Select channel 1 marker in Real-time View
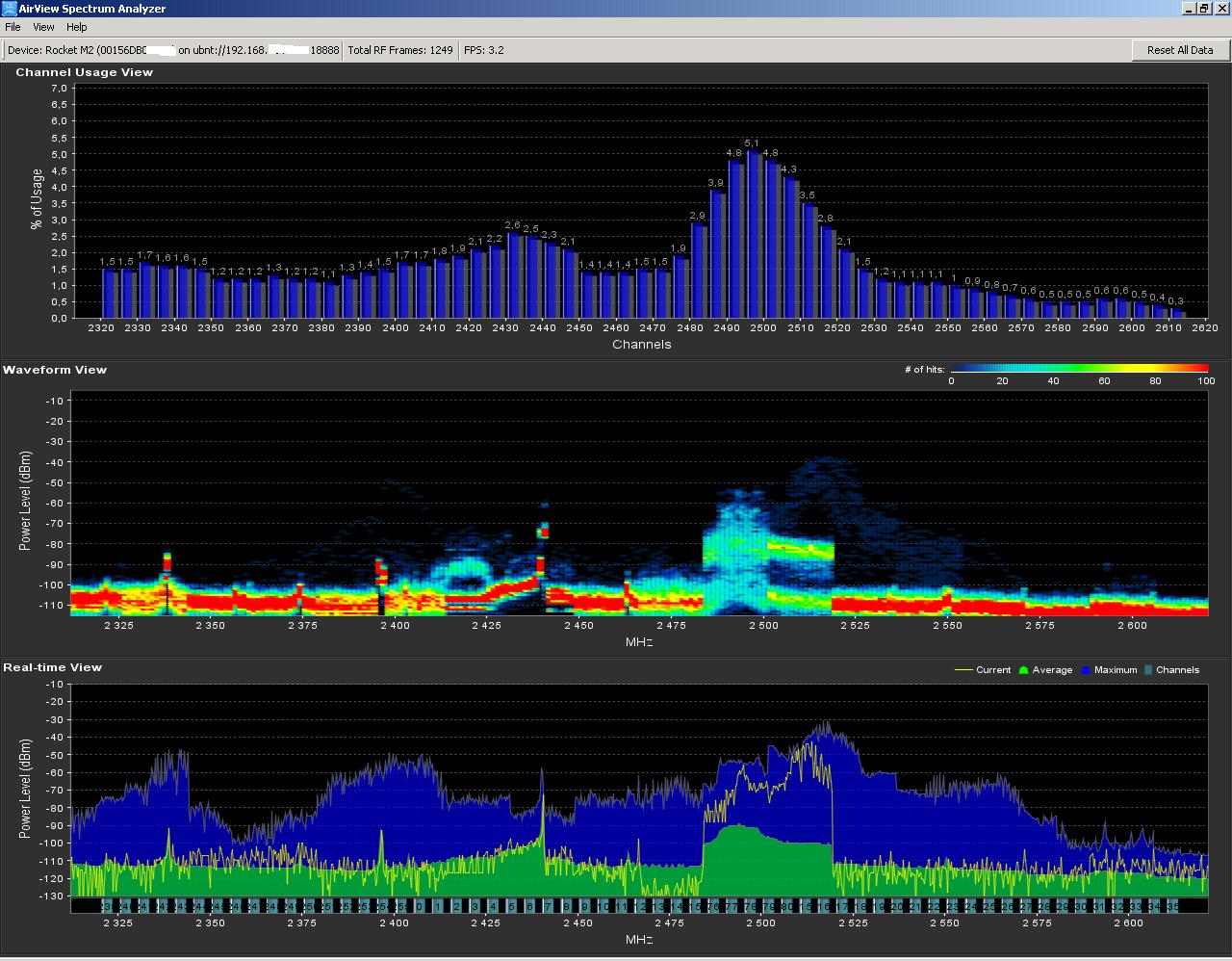Screen dimensions: 1232x961 click(437, 906)
